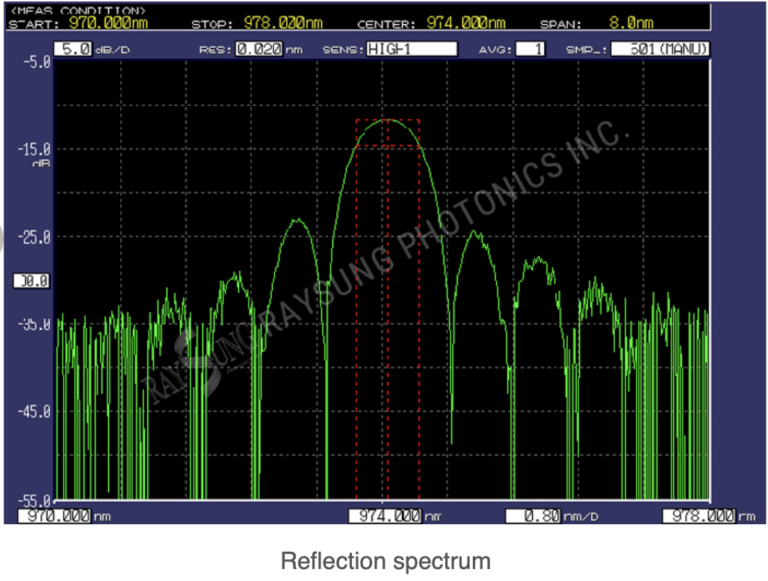Select the 974.000 nm center wavelength box
Screen dimensions: 768x581
point(385,516)
